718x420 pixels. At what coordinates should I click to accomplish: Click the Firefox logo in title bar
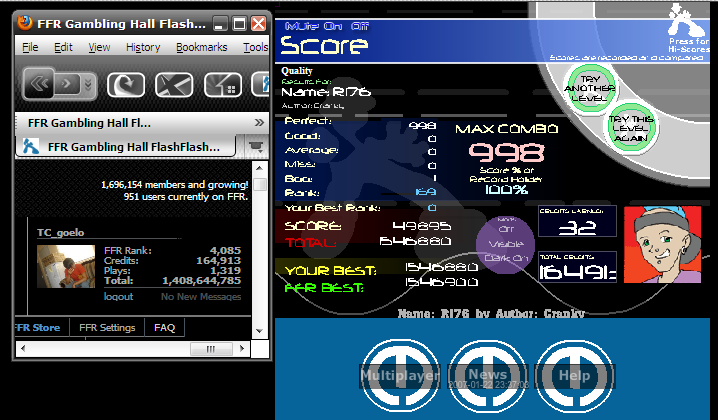[25, 22]
